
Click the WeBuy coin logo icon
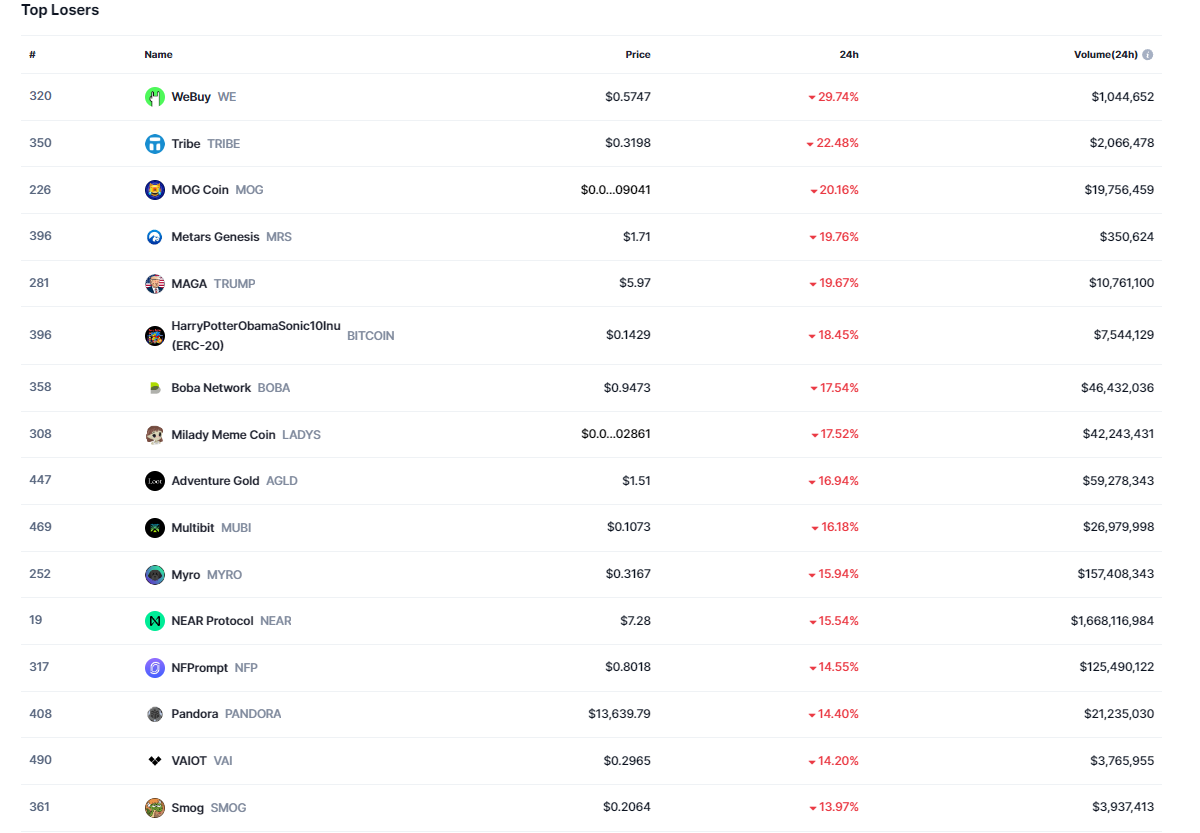[154, 97]
